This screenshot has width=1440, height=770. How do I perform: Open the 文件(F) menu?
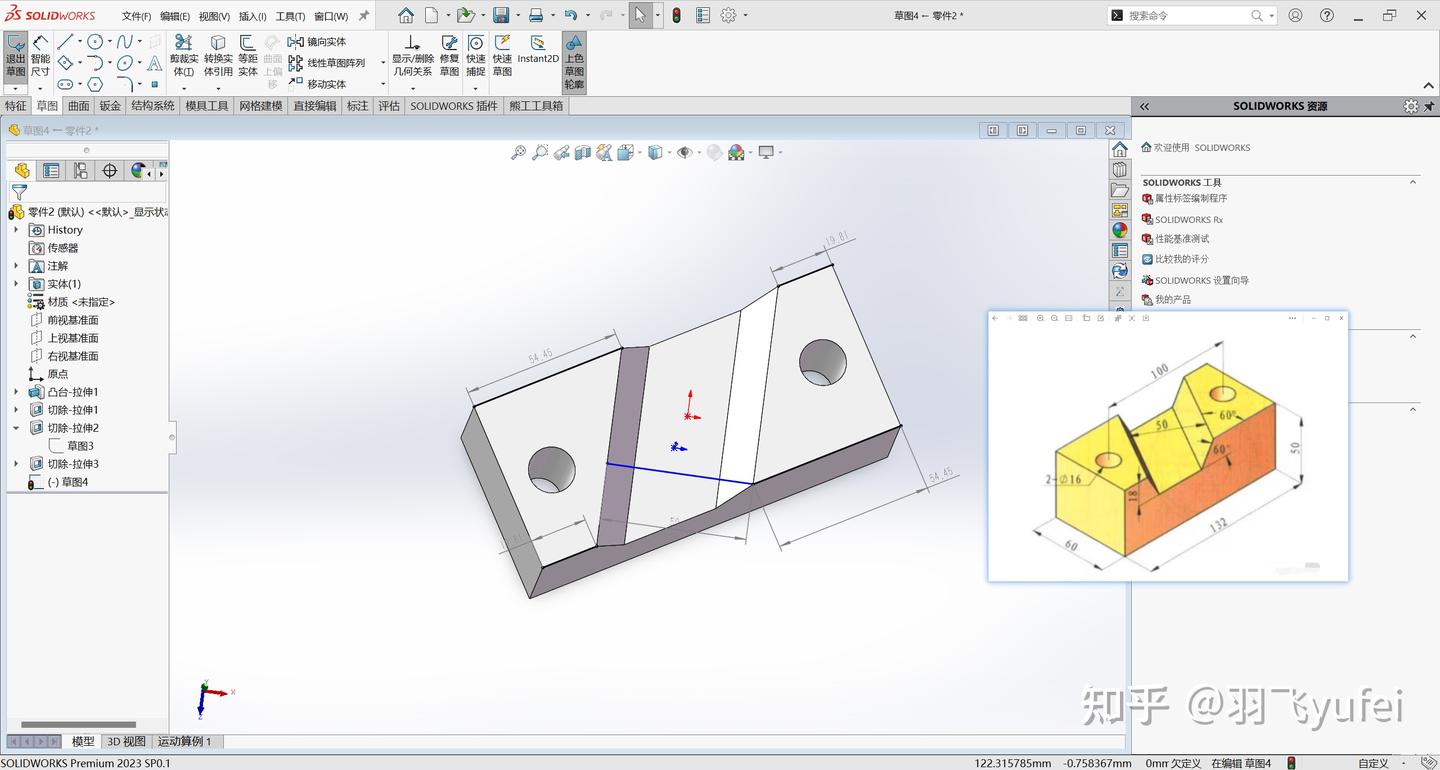pos(137,16)
